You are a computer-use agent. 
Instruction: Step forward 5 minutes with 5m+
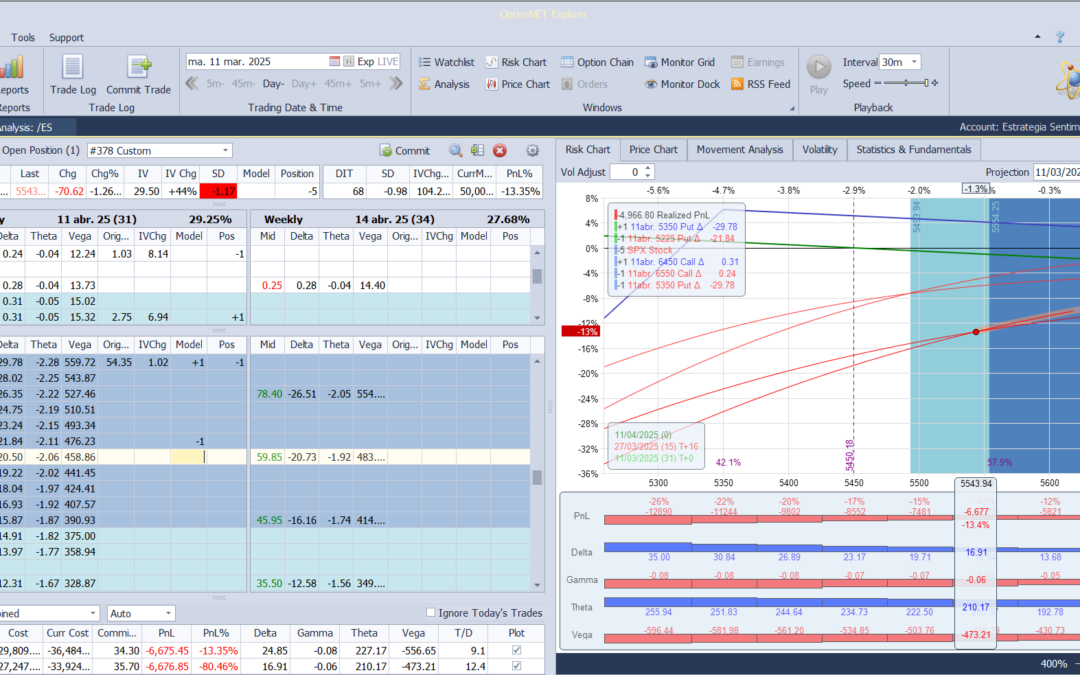(370, 83)
